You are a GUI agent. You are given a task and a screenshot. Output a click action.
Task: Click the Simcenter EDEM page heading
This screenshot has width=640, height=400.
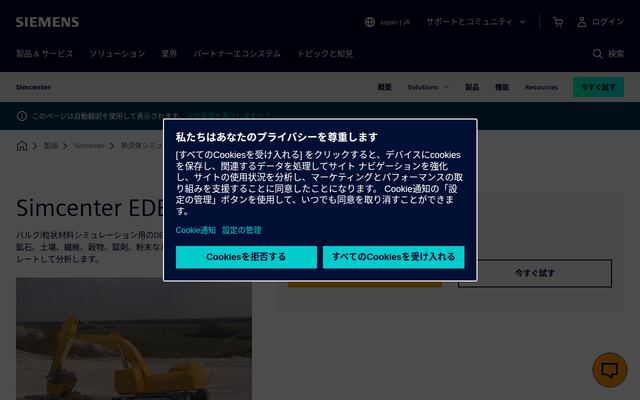tap(90, 207)
